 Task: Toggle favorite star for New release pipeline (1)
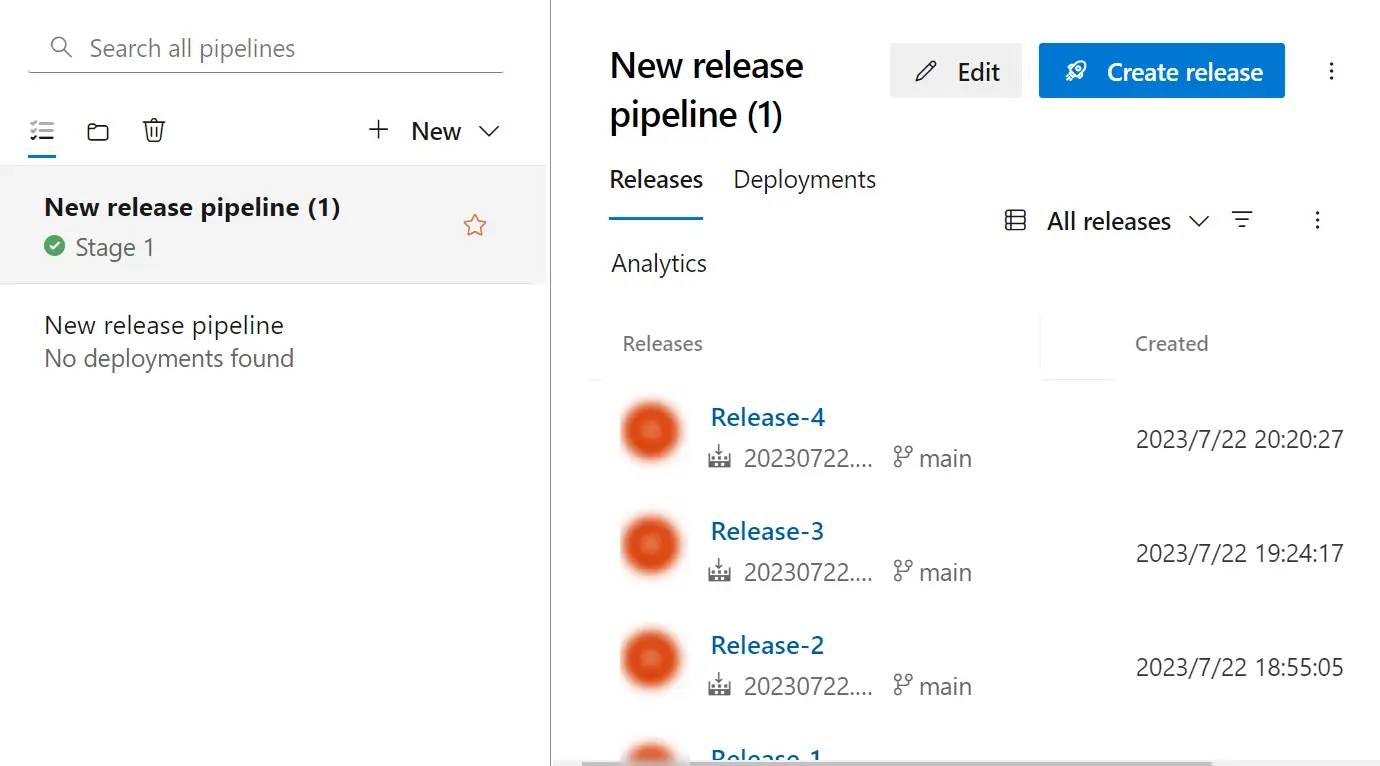(x=475, y=226)
